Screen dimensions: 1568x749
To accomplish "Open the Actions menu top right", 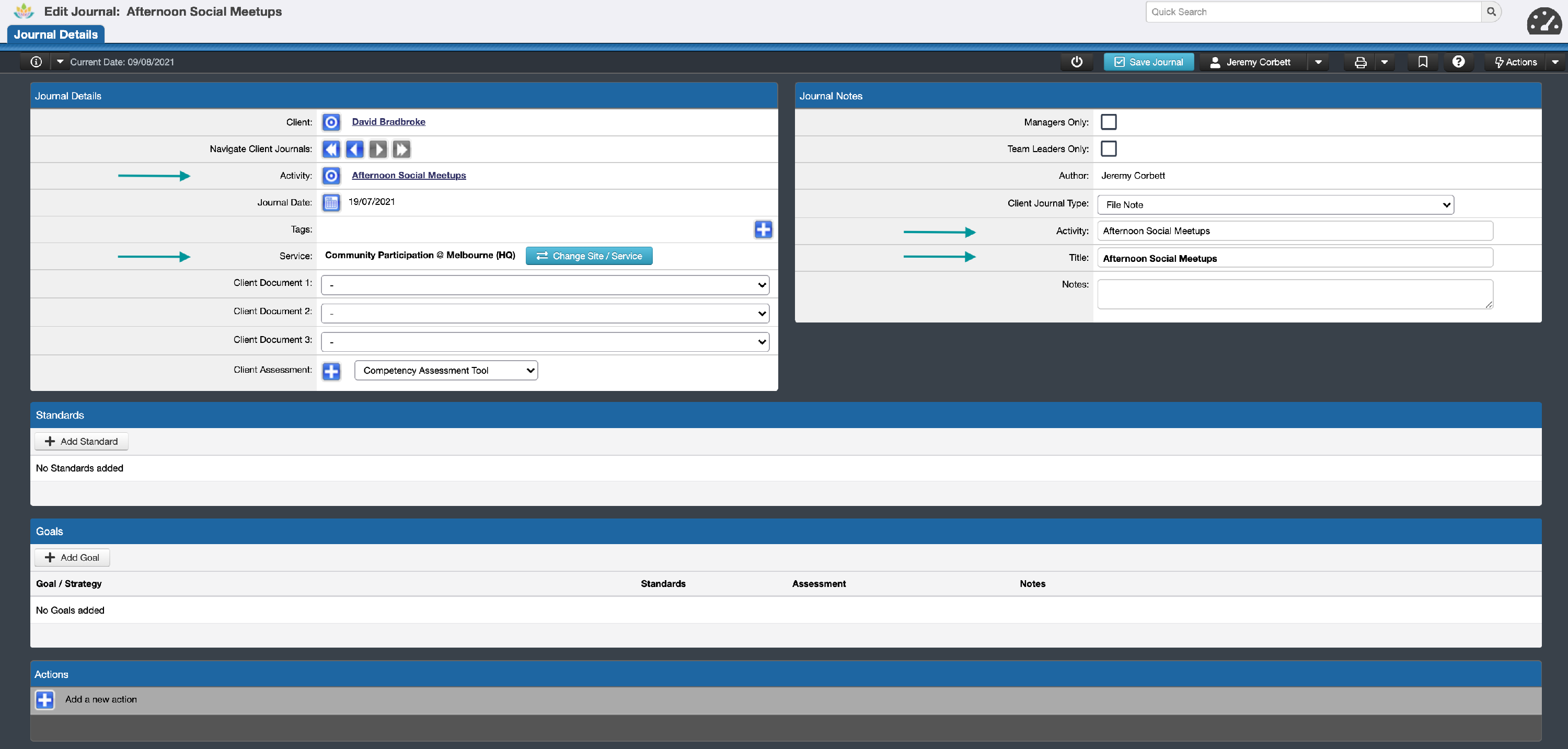I will click(1518, 62).
